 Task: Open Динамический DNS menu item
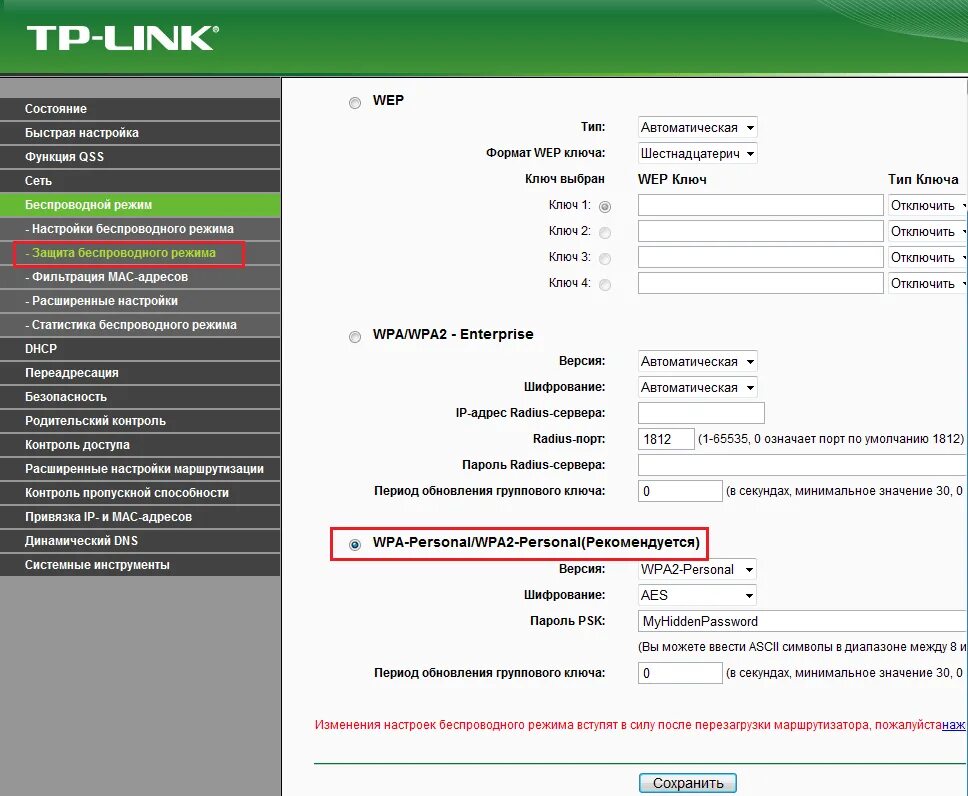pyautogui.click(x=140, y=541)
